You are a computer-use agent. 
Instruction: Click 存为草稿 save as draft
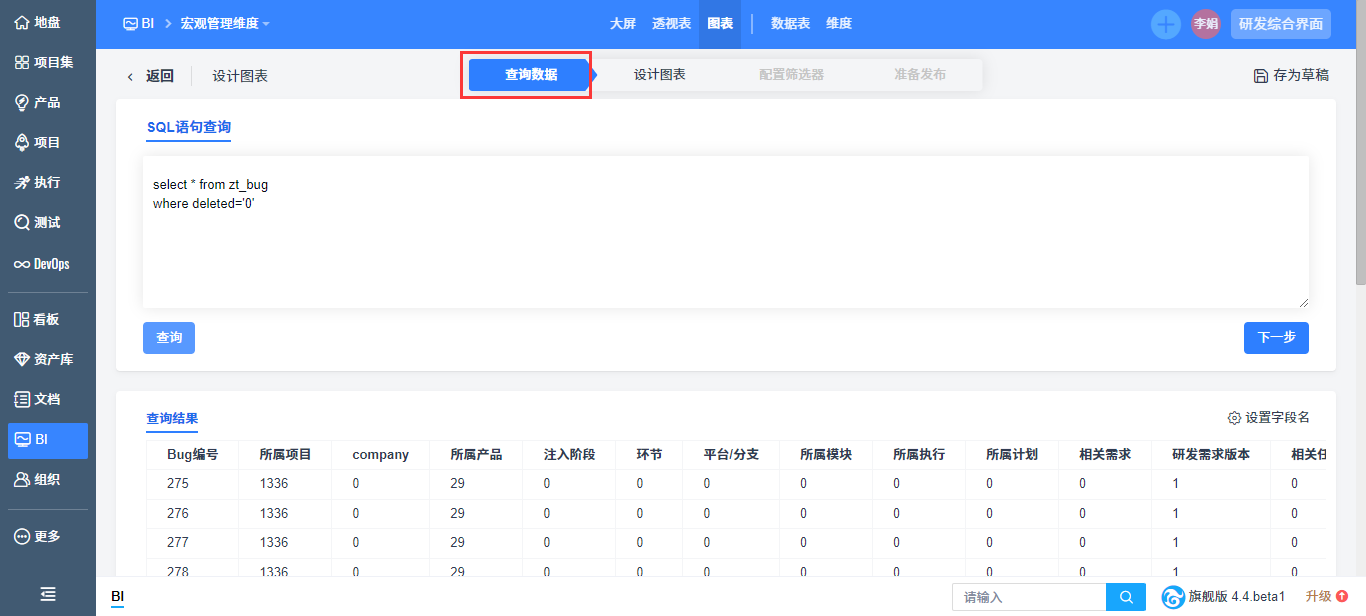click(x=1291, y=75)
